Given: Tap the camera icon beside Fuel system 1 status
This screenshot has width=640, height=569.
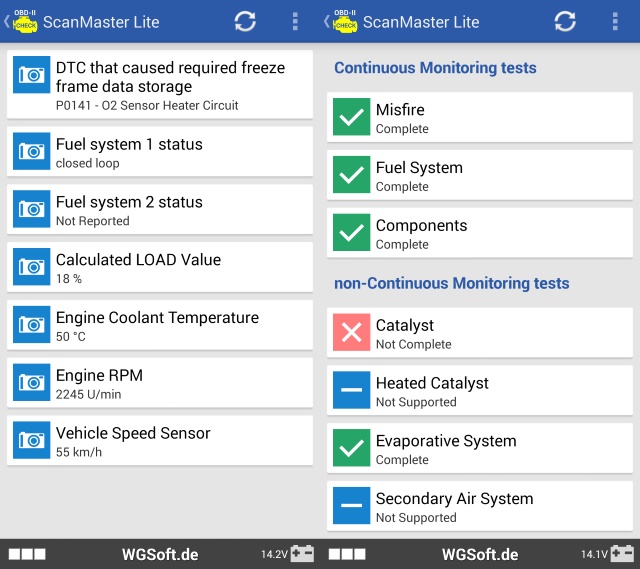Looking at the screenshot, I should pos(31,150).
